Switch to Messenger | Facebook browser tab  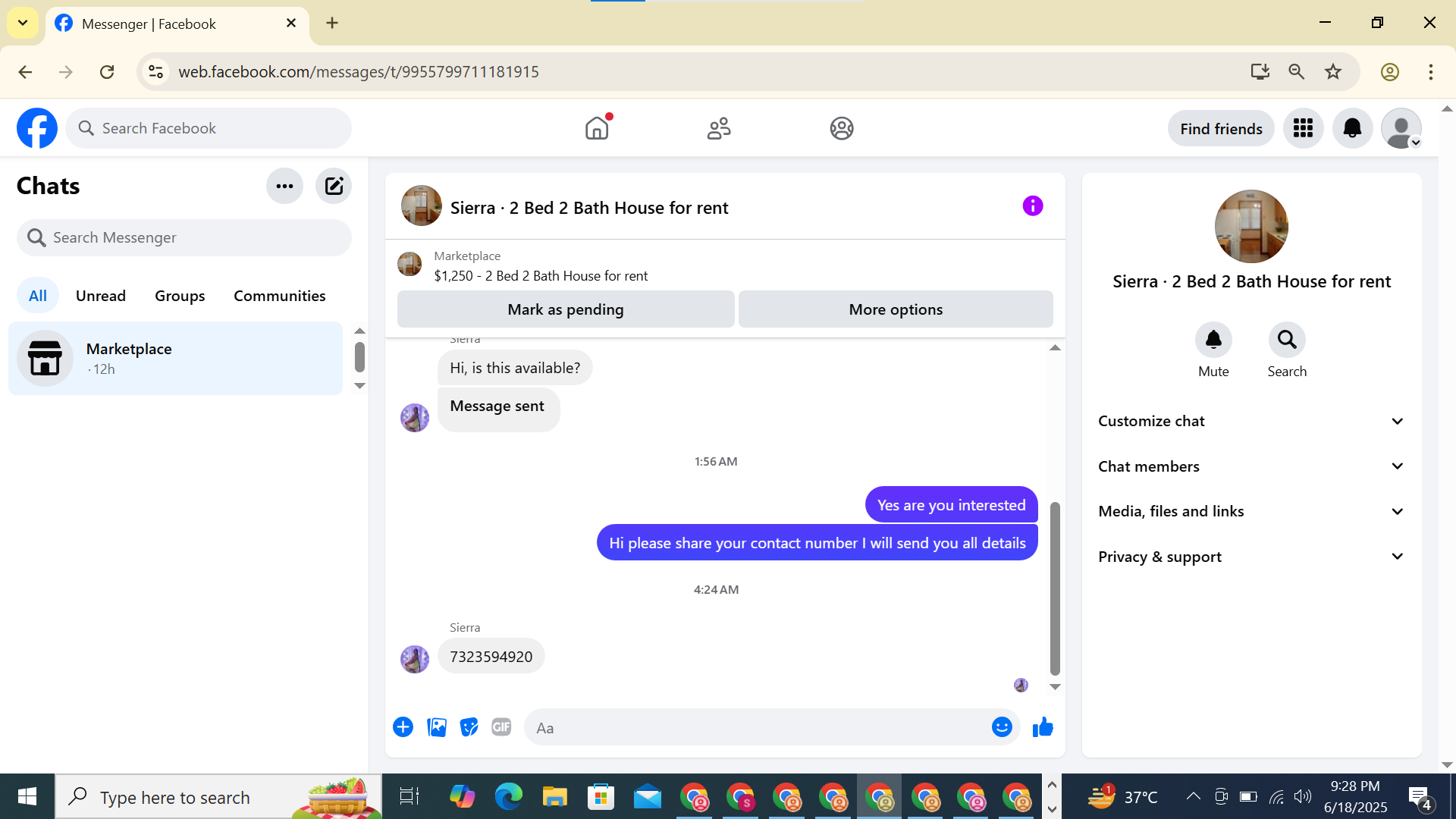pyautogui.click(x=177, y=24)
